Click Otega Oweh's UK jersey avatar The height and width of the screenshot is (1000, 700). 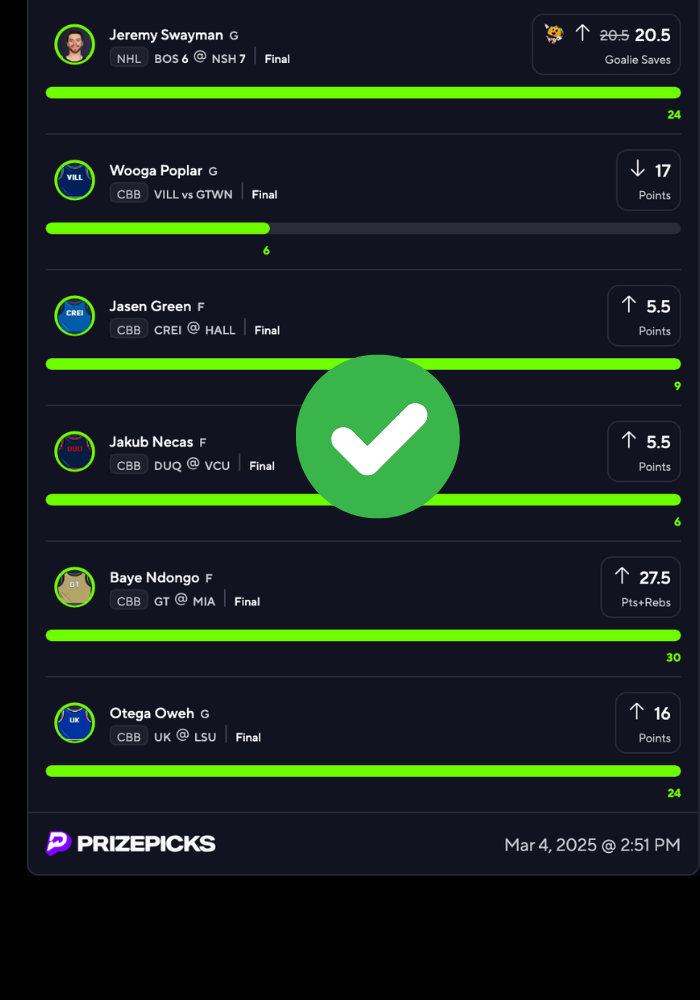tap(75, 723)
